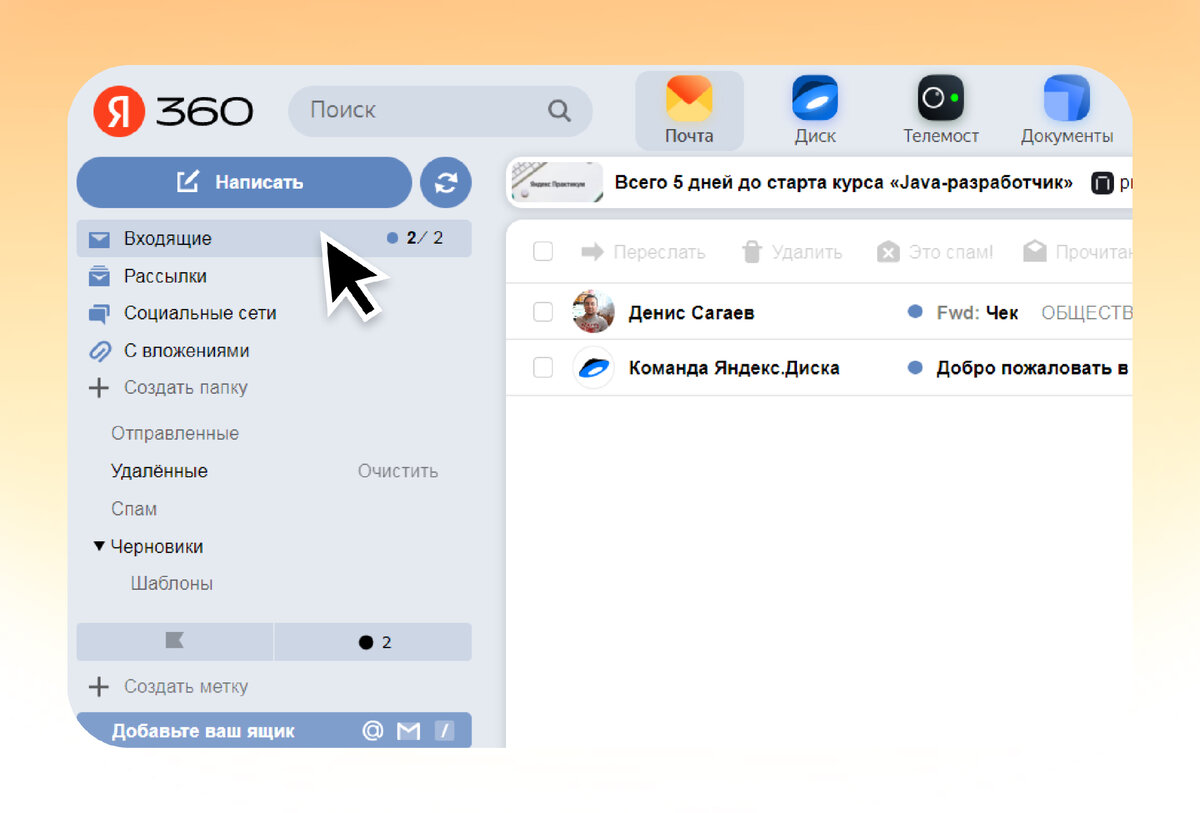Collapse the Черновики folder triangle

click(99, 546)
